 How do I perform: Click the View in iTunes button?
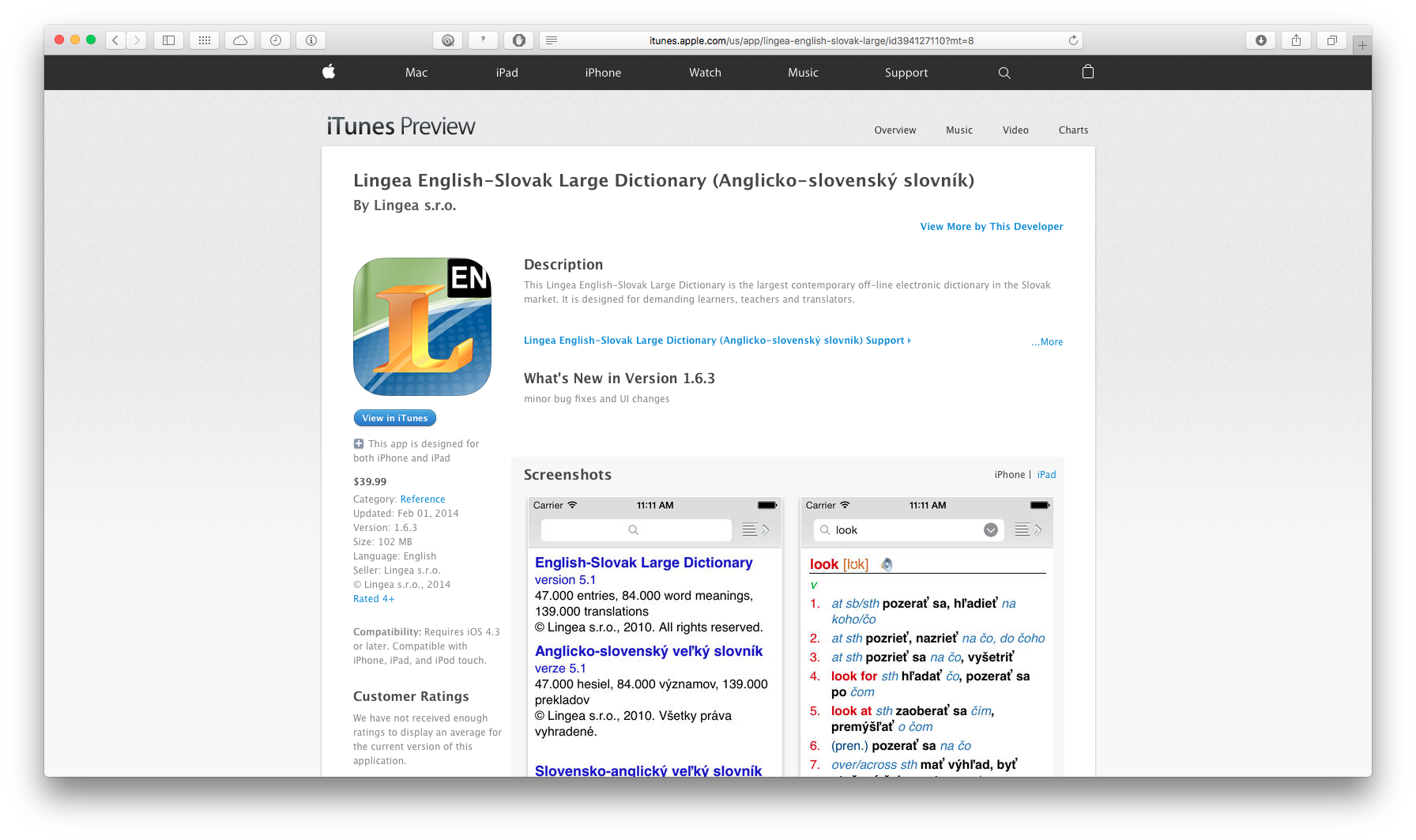point(395,418)
